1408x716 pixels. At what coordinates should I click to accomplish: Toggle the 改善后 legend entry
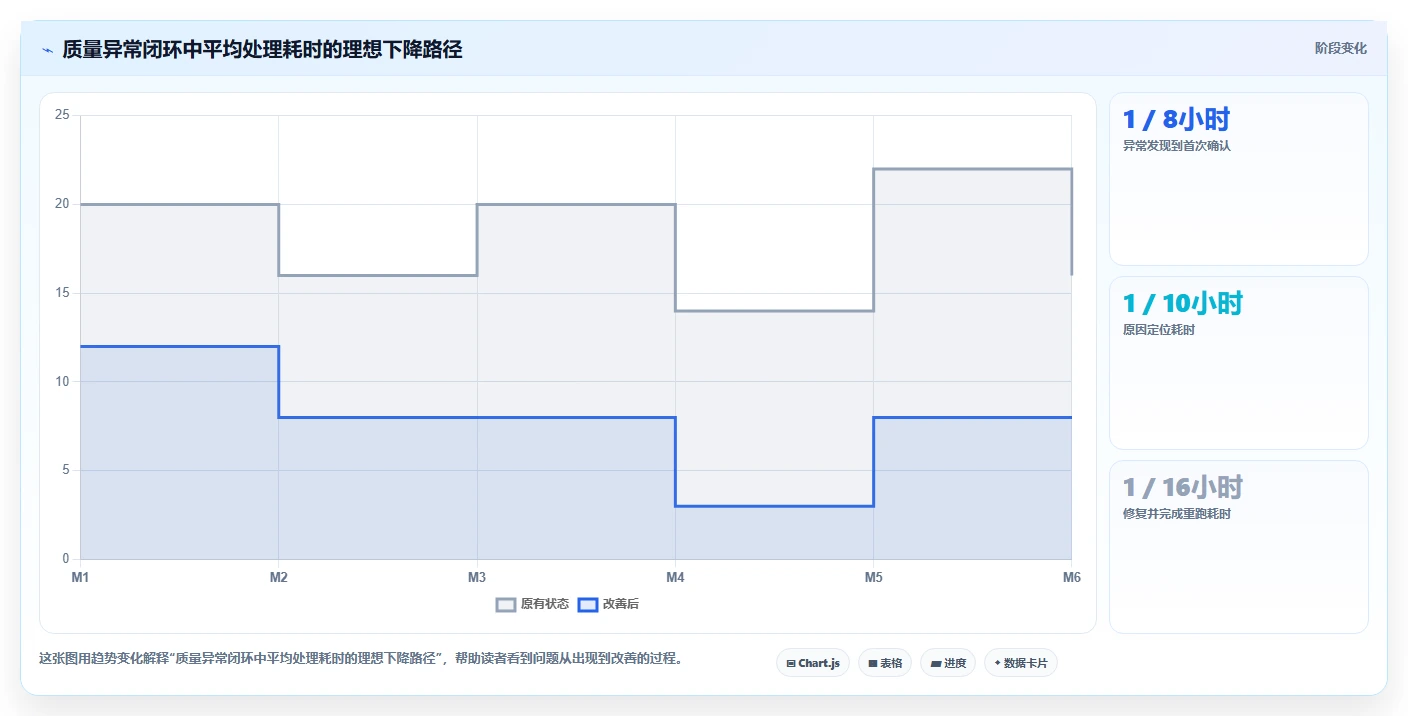pyautogui.click(x=609, y=604)
